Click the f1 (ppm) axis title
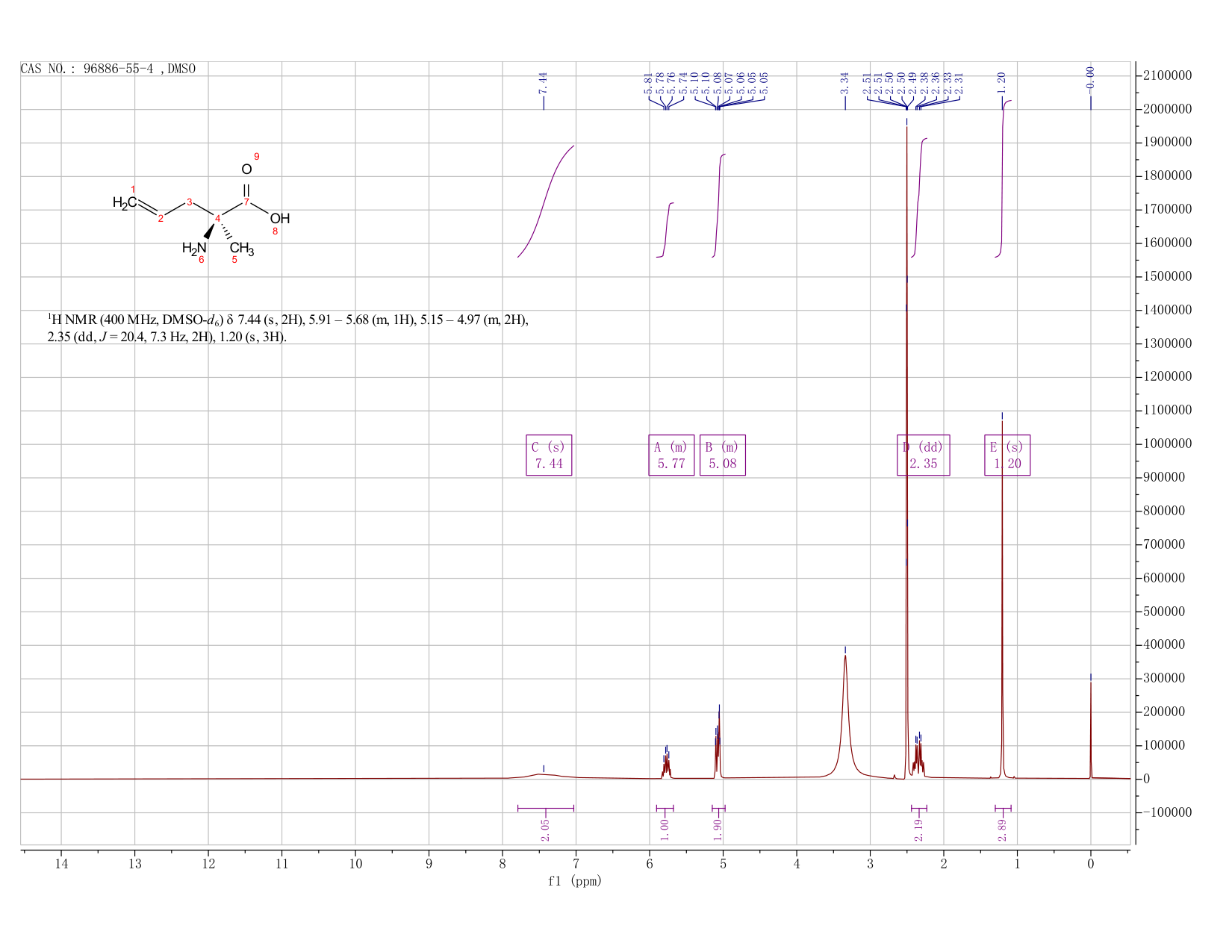Screen dimensions: 1232x952 coord(575,881)
